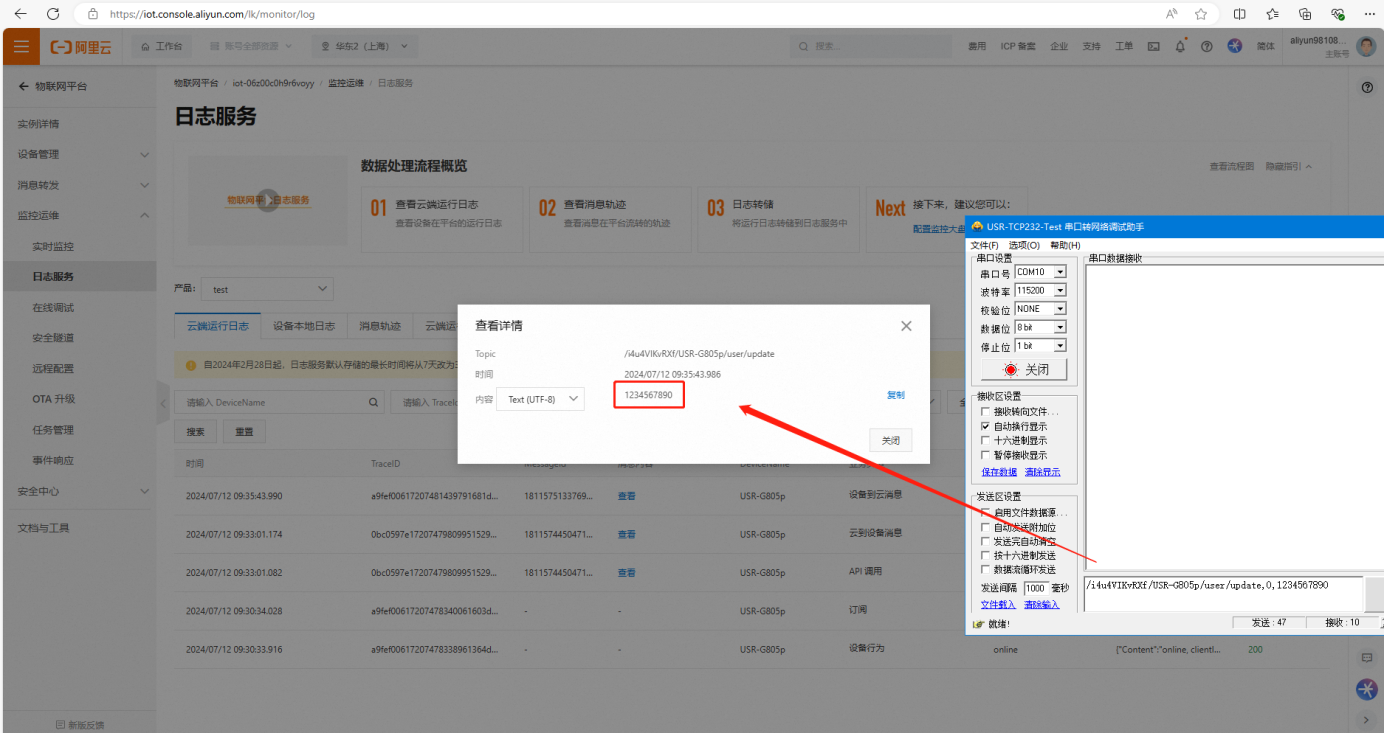The height and width of the screenshot is (733, 1384).
Task: Open the Text (UTF-8) content format dropdown
Action: (540, 398)
